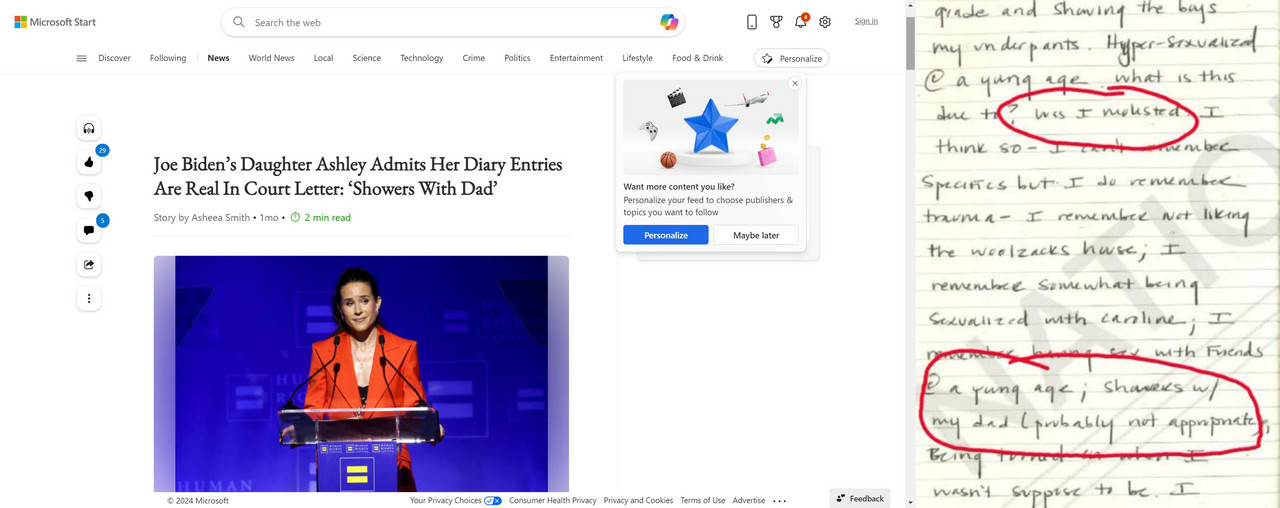Expand footer more links ellipsis
The image size is (1280, 508).
click(x=780, y=500)
